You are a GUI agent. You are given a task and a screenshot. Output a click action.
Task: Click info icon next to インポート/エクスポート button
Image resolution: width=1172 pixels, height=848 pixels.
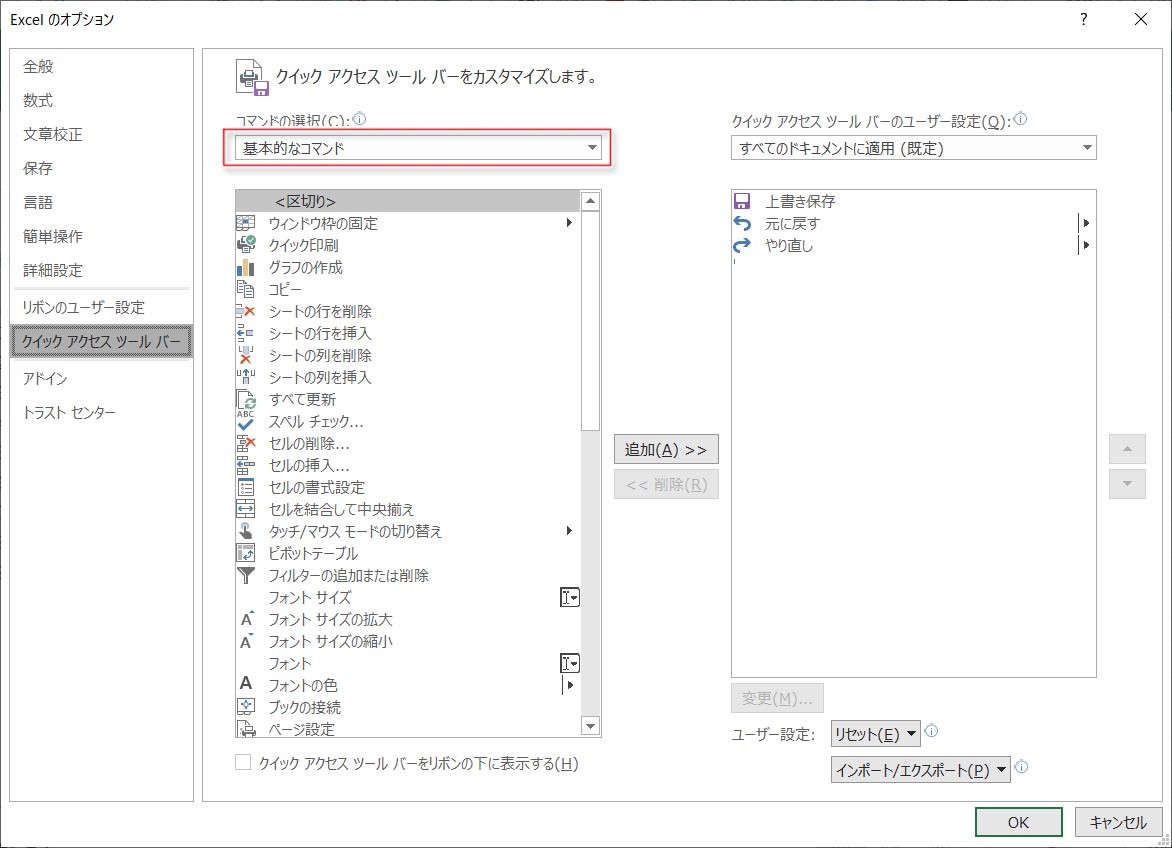(x=1021, y=767)
